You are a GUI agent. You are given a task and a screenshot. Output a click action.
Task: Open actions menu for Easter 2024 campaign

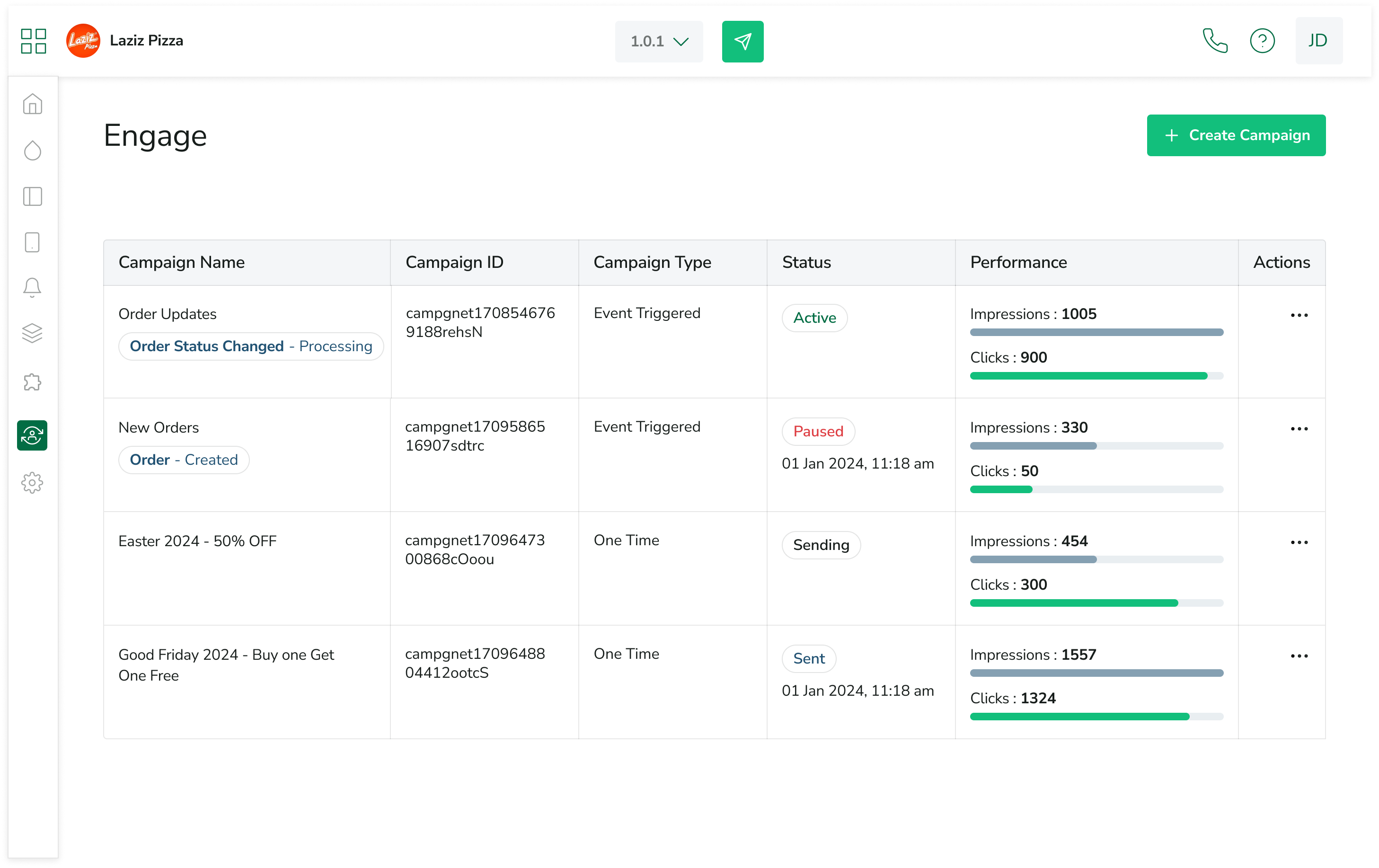[1299, 542]
